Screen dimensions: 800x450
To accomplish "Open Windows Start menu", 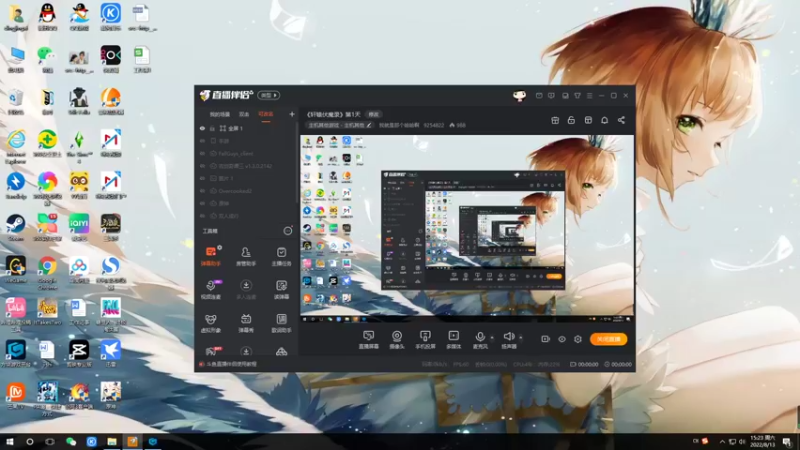I will (9, 441).
